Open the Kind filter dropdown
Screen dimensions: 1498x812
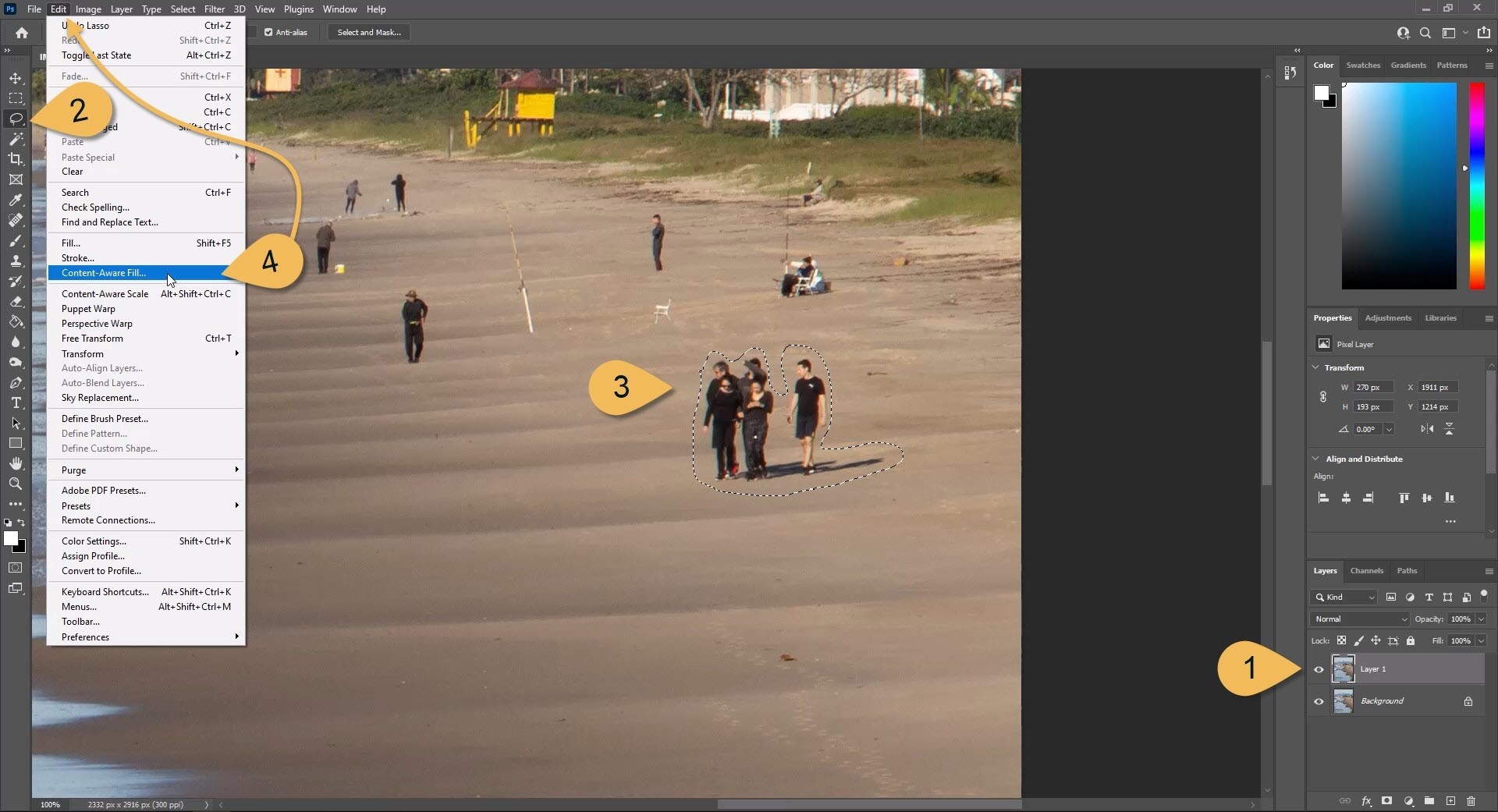[x=1345, y=597]
